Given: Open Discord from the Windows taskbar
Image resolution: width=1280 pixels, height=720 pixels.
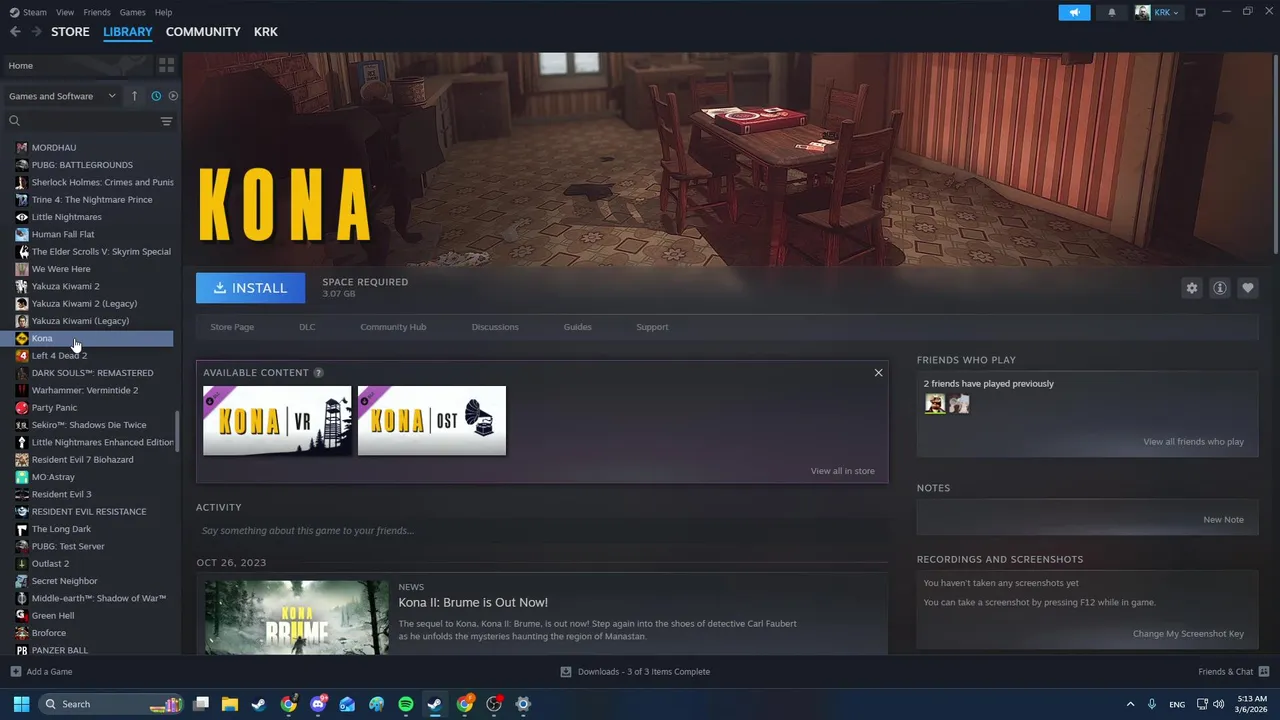Looking at the screenshot, I should click(318, 704).
